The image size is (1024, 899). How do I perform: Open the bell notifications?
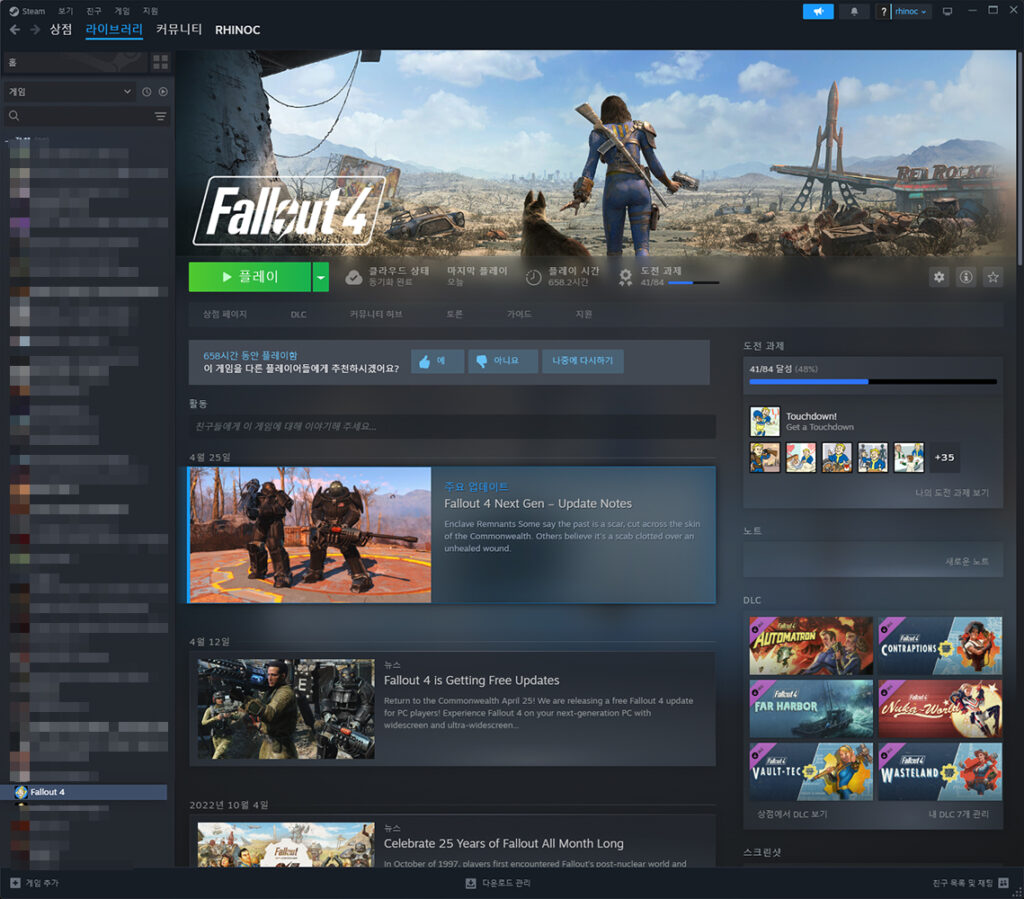tap(854, 11)
